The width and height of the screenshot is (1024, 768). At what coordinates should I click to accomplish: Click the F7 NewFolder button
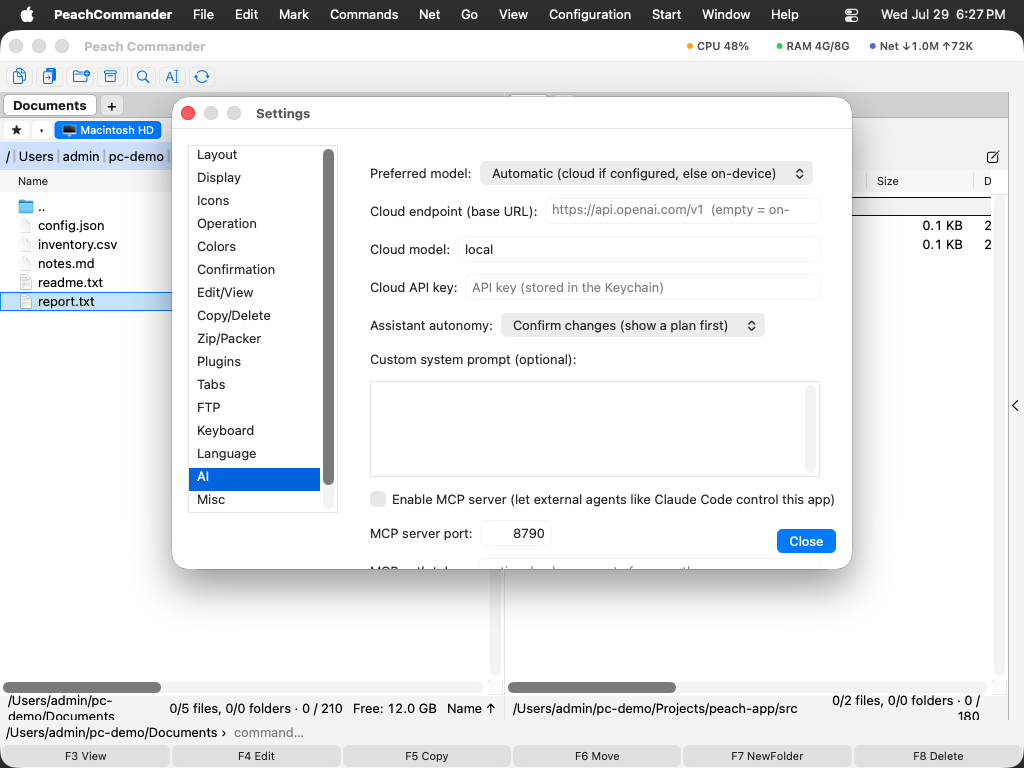767,756
